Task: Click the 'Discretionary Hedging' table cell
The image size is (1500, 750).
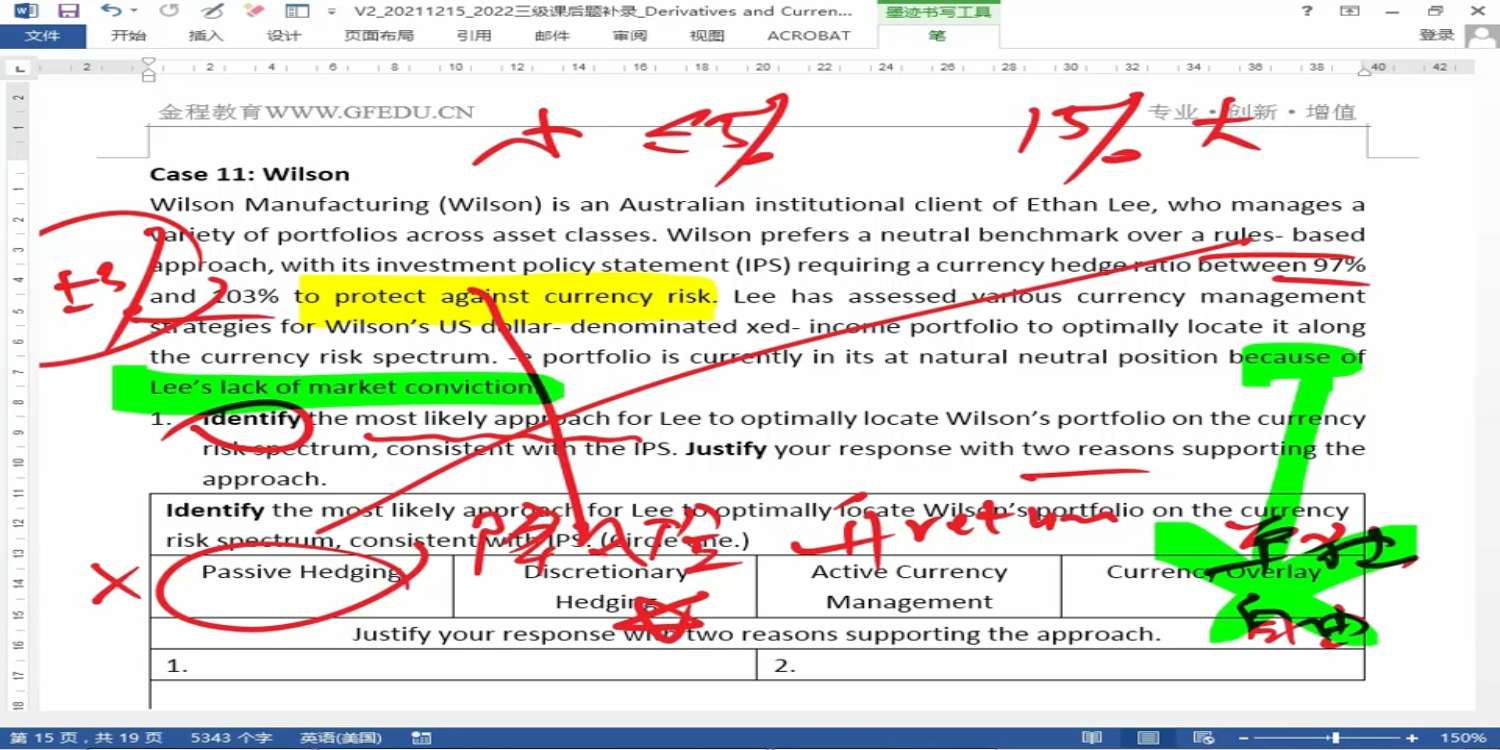Action: click(x=605, y=587)
